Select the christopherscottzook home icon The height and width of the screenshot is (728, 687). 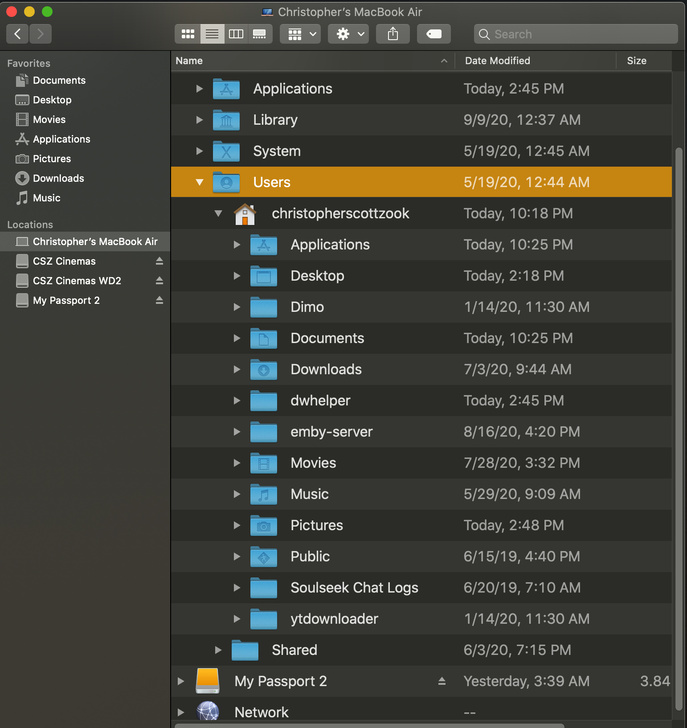coord(245,214)
